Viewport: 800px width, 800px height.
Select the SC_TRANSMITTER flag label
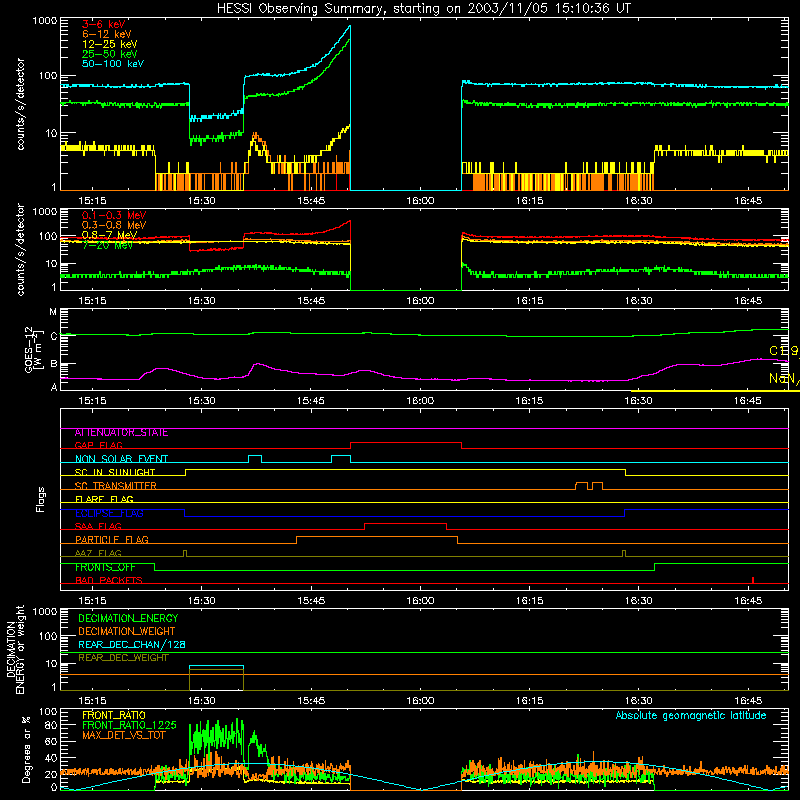[x=115, y=486]
